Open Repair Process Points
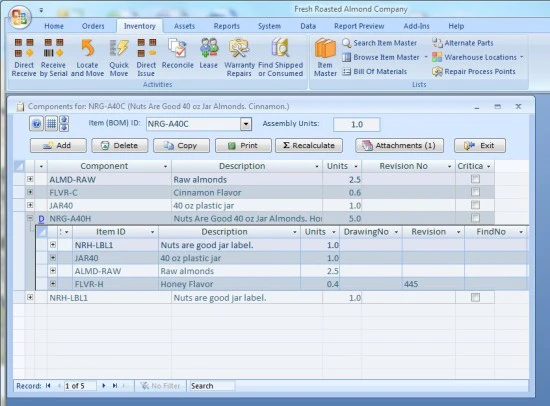550x406 pixels. click(x=474, y=72)
